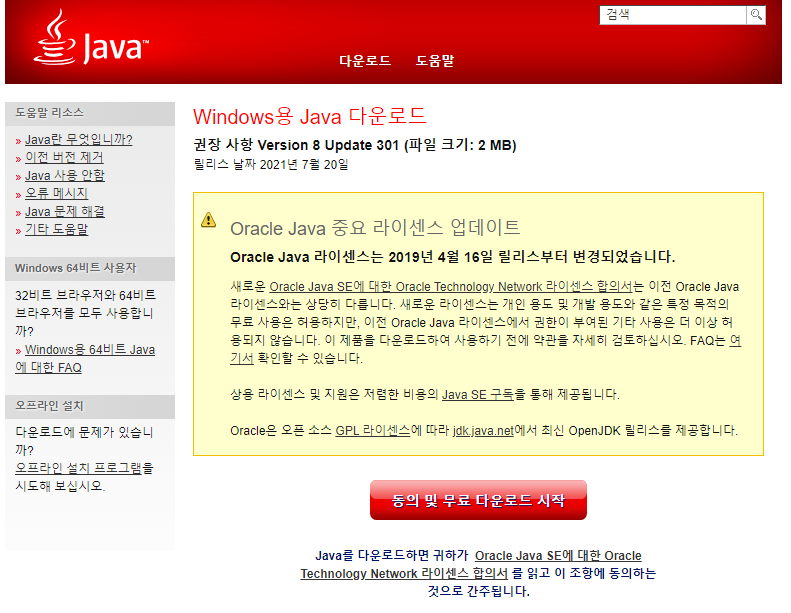
Task: Open the 'GPL 라이센스' link
Action: 372,431
